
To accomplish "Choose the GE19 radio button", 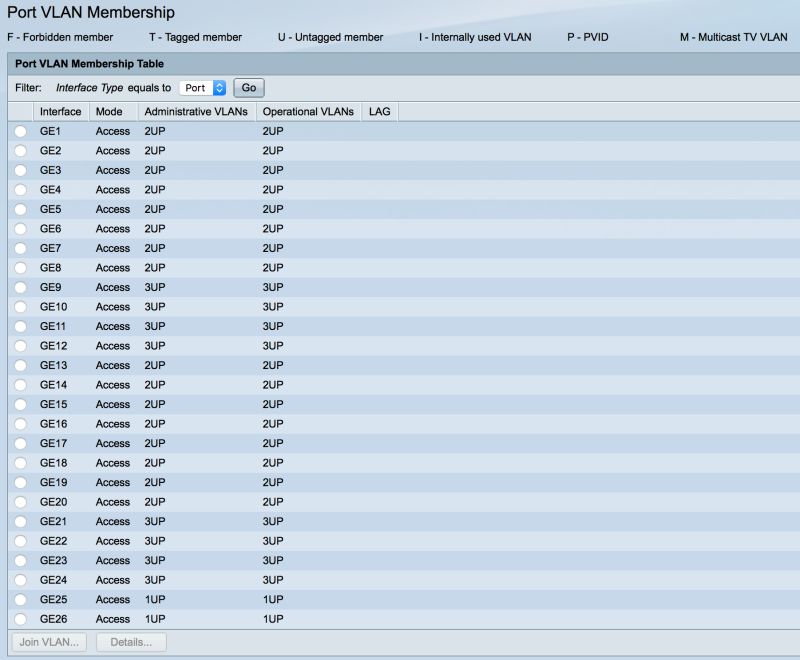I will point(20,483).
